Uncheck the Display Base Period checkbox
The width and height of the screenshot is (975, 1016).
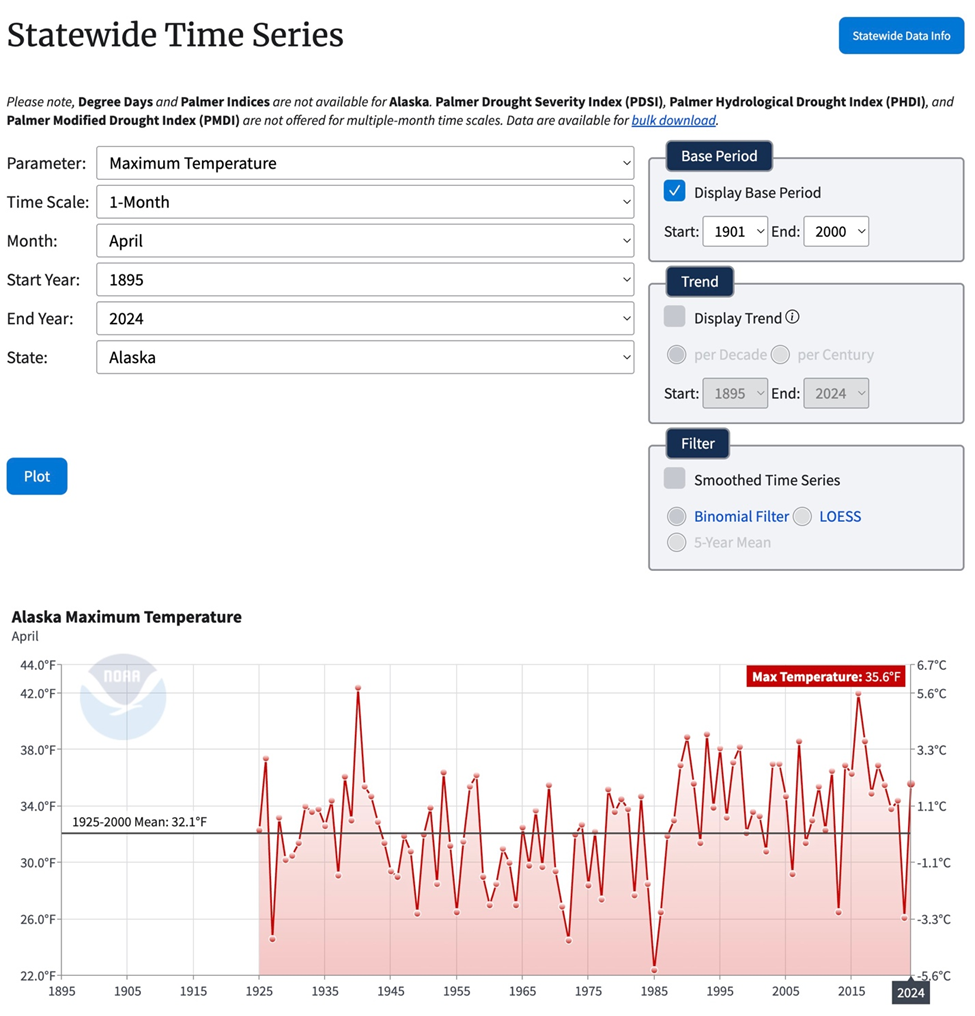pos(675,192)
